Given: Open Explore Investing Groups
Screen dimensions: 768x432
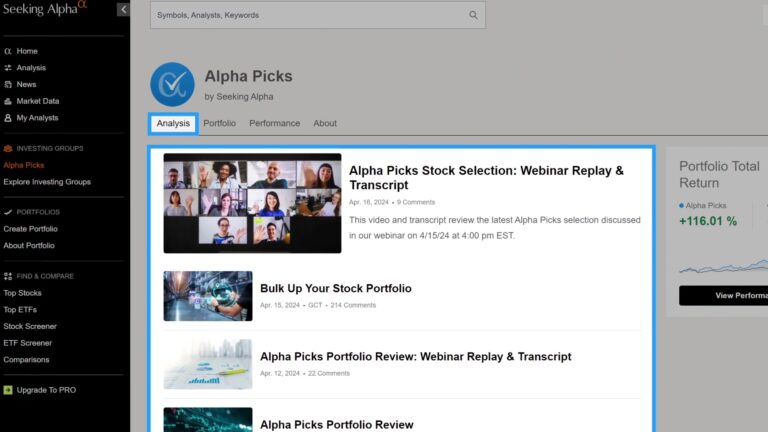Looking at the screenshot, I should click(47, 182).
